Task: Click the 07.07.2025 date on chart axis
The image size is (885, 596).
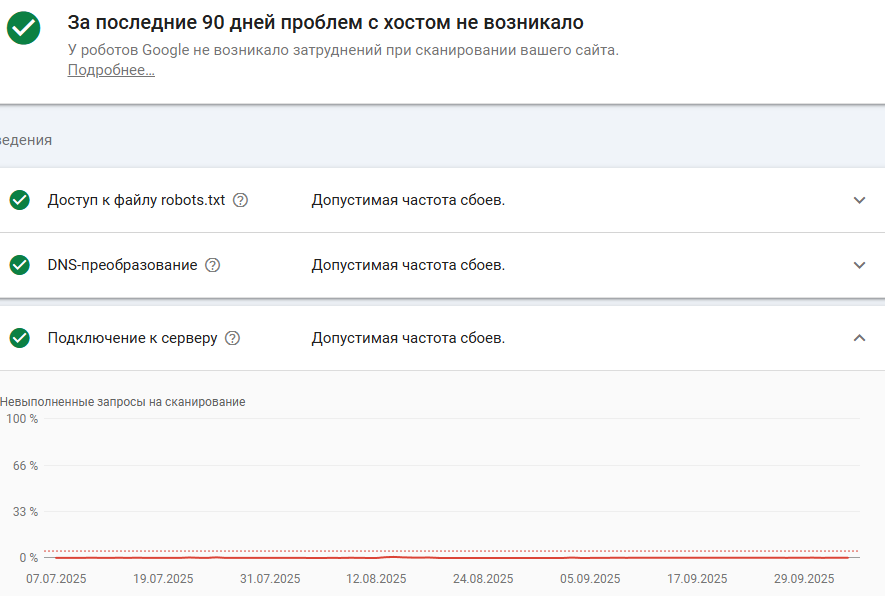Action: 56,579
